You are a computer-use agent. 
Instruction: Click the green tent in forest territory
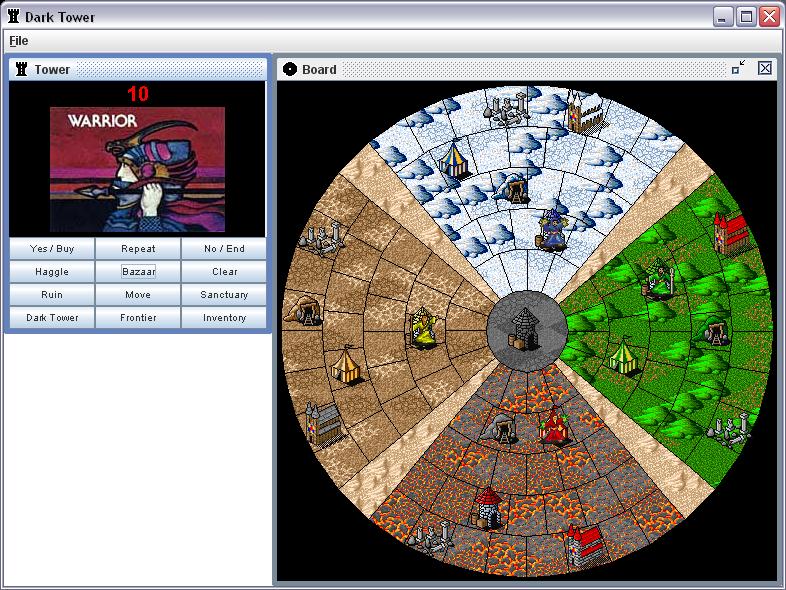pos(622,355)
